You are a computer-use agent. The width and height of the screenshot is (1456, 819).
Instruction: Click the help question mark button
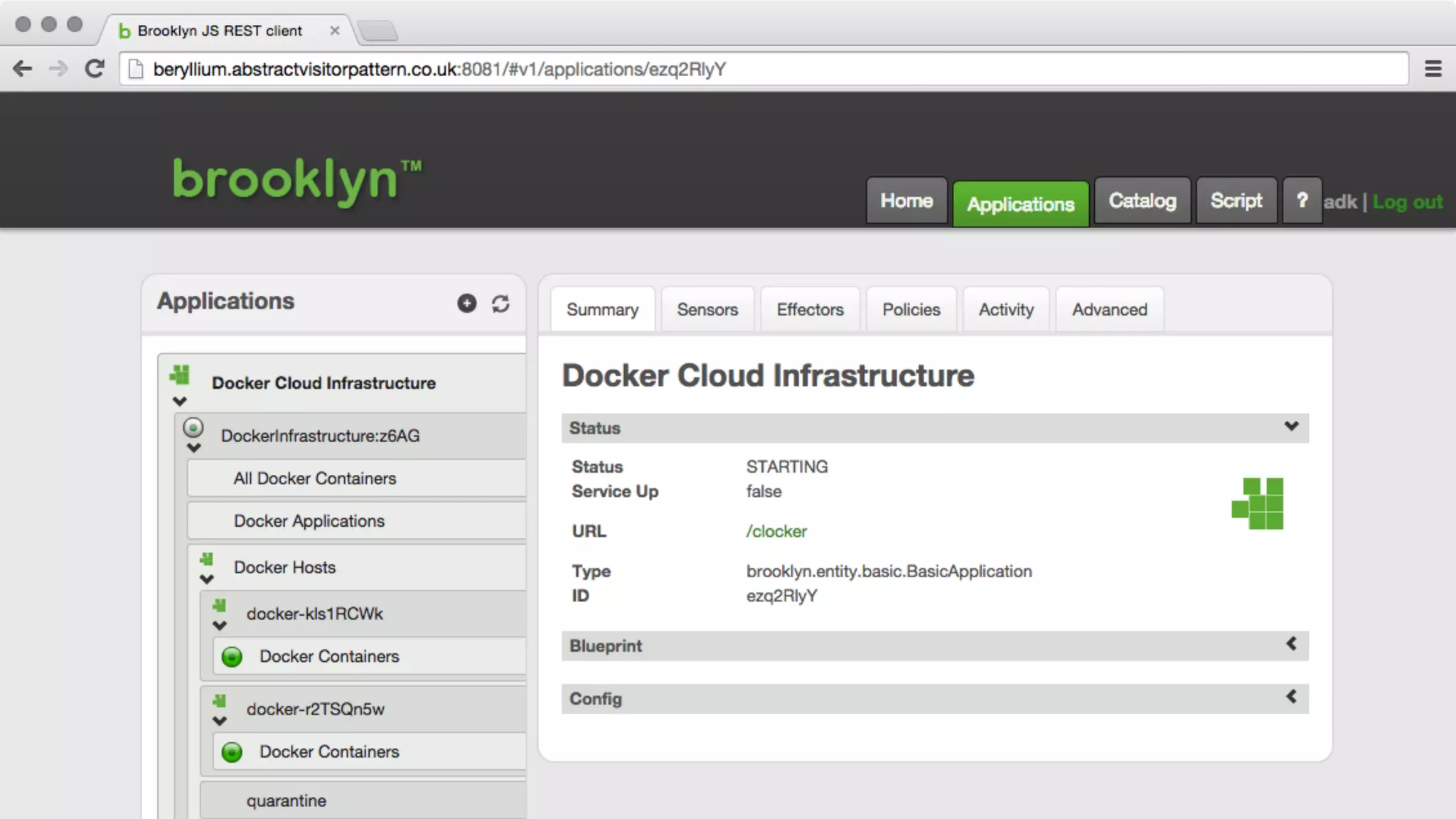click(x=1302, y=201)
